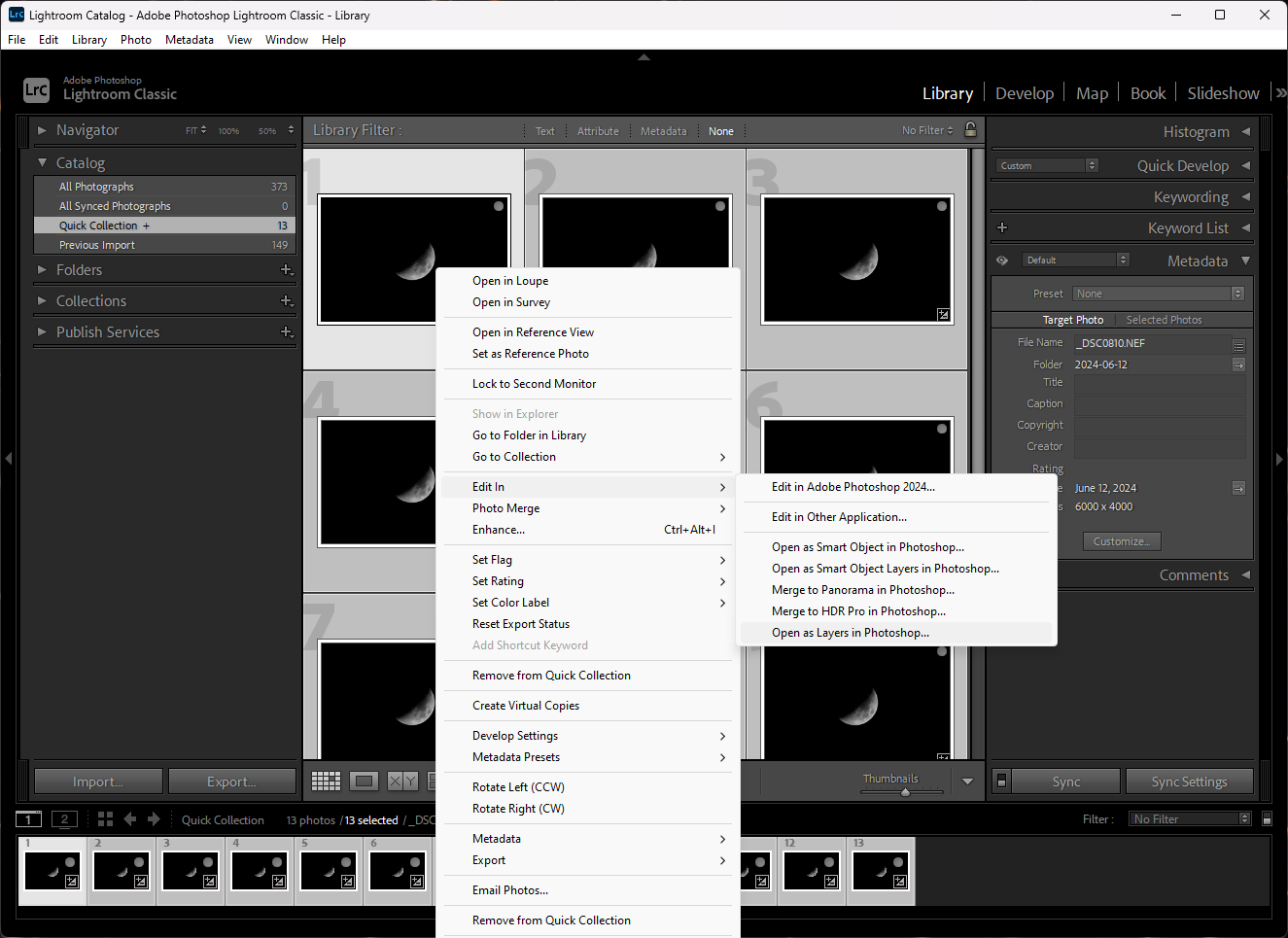This screenshot has width=1288, height=938.
Task: Switch to Grid view icon in toolbar
Action: pyautogui.click(x=326, y=781)
